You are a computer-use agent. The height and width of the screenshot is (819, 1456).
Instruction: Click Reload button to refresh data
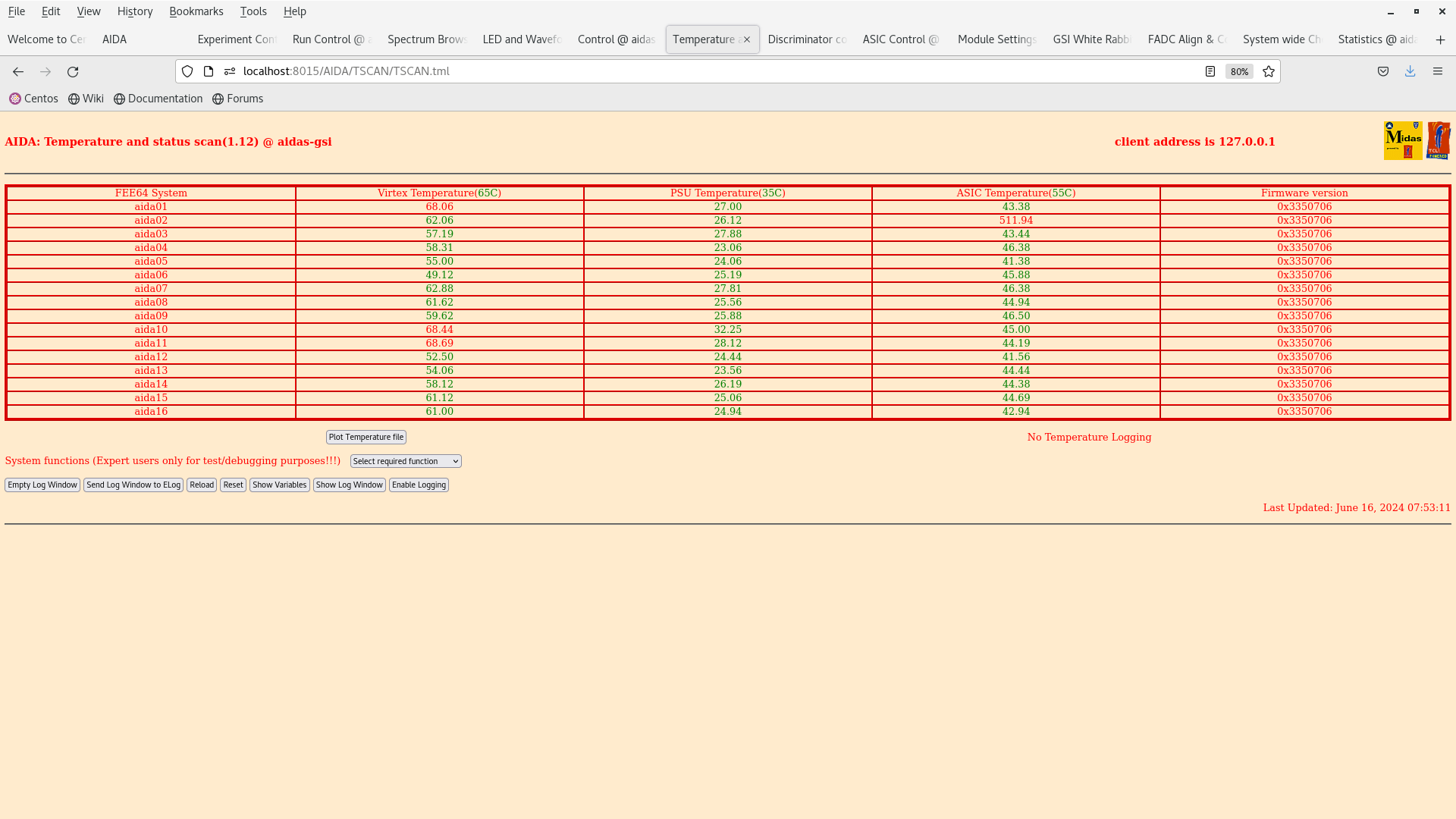(201, 484)
